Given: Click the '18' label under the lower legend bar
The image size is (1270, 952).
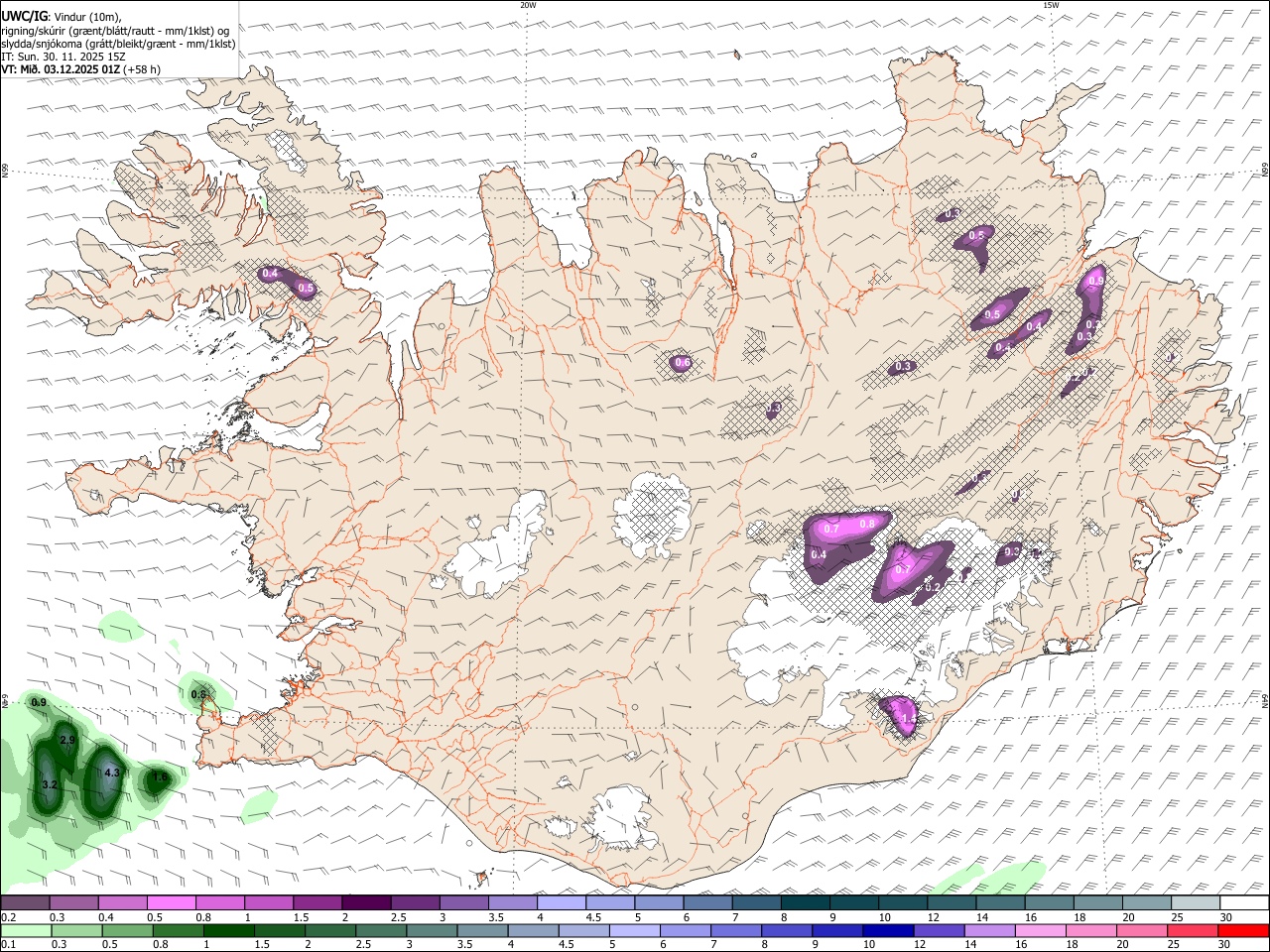Looking at the screenshot, I should click(x=1073, y=945).
